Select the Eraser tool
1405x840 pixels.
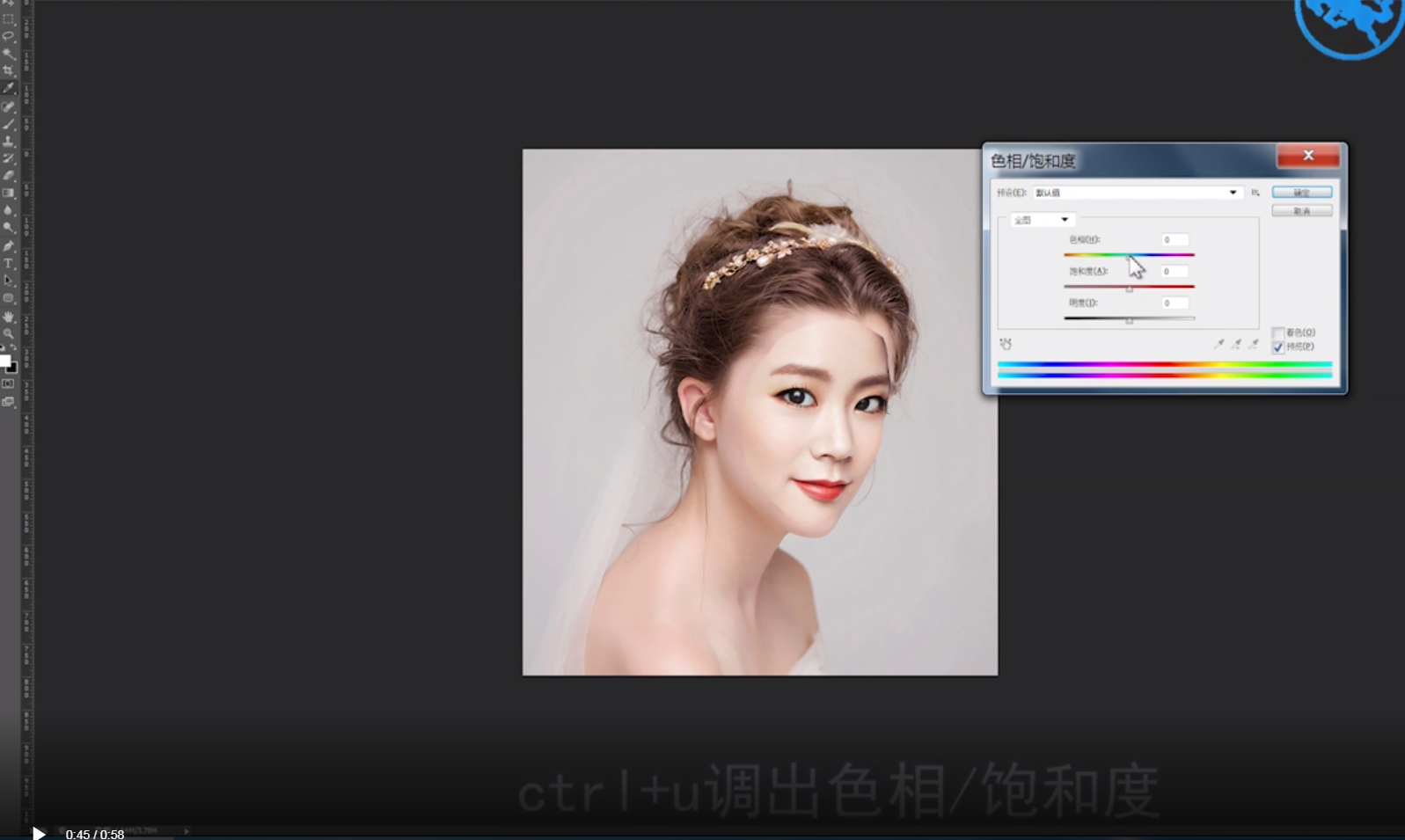click(9, 176)
